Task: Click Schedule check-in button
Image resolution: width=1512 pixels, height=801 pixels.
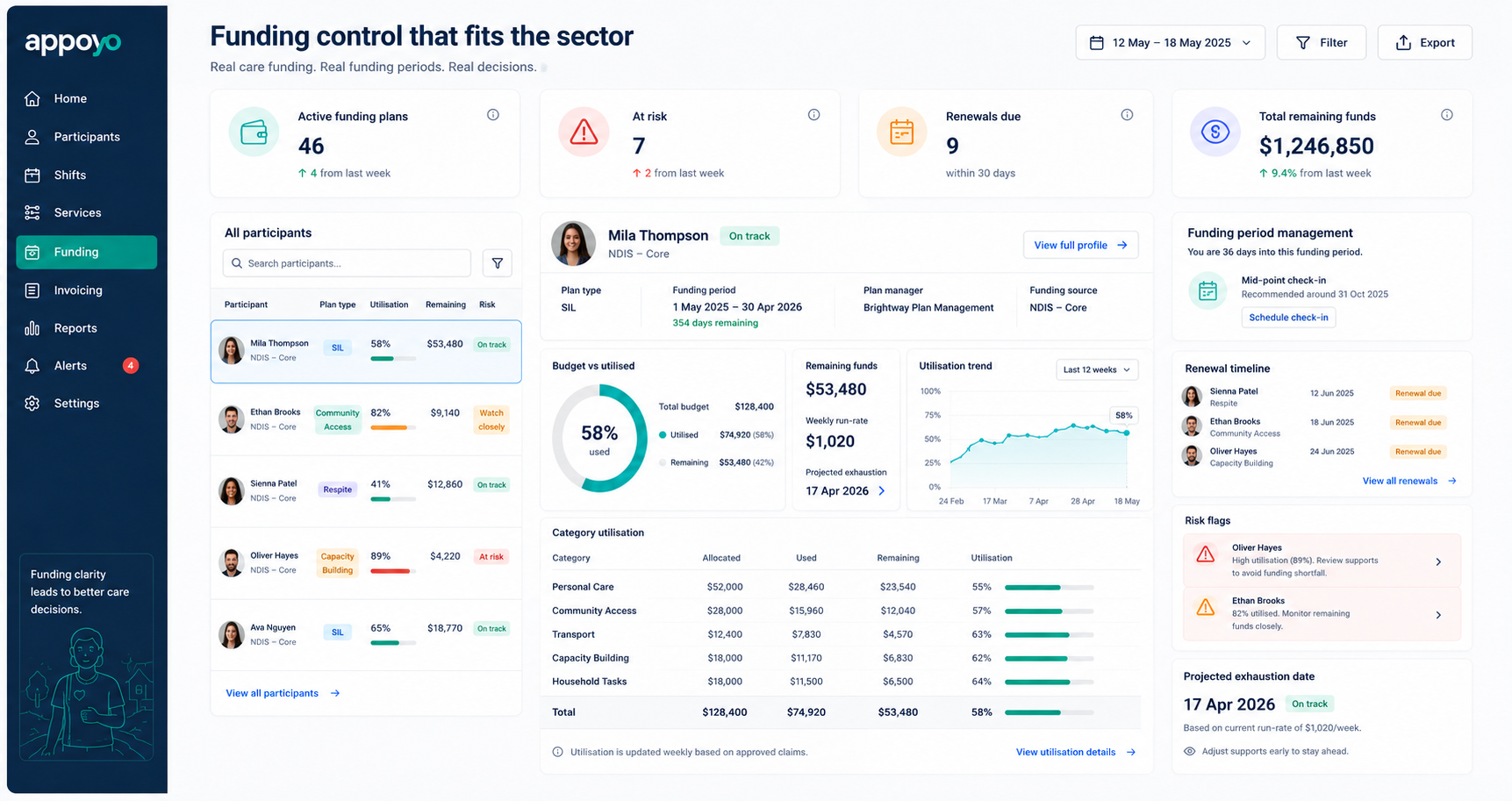Action: tap(1288, 317)
